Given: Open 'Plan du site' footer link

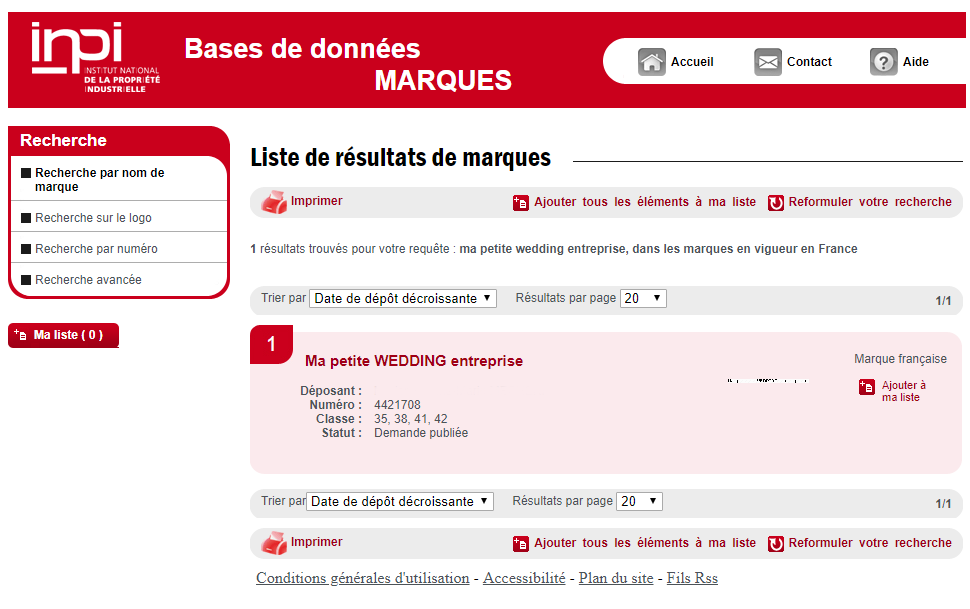Looking at the screenshot, I should pos(616,578).
